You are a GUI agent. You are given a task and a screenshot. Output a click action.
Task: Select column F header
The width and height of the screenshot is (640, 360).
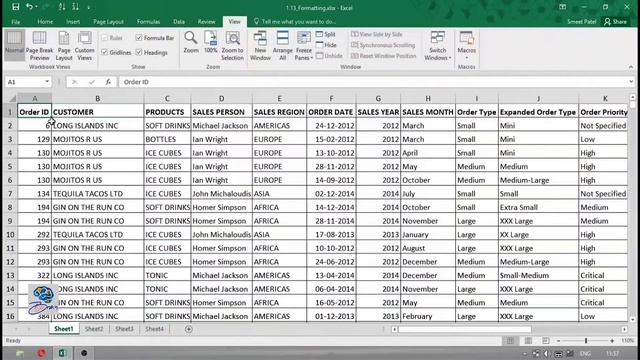point(331,98)
